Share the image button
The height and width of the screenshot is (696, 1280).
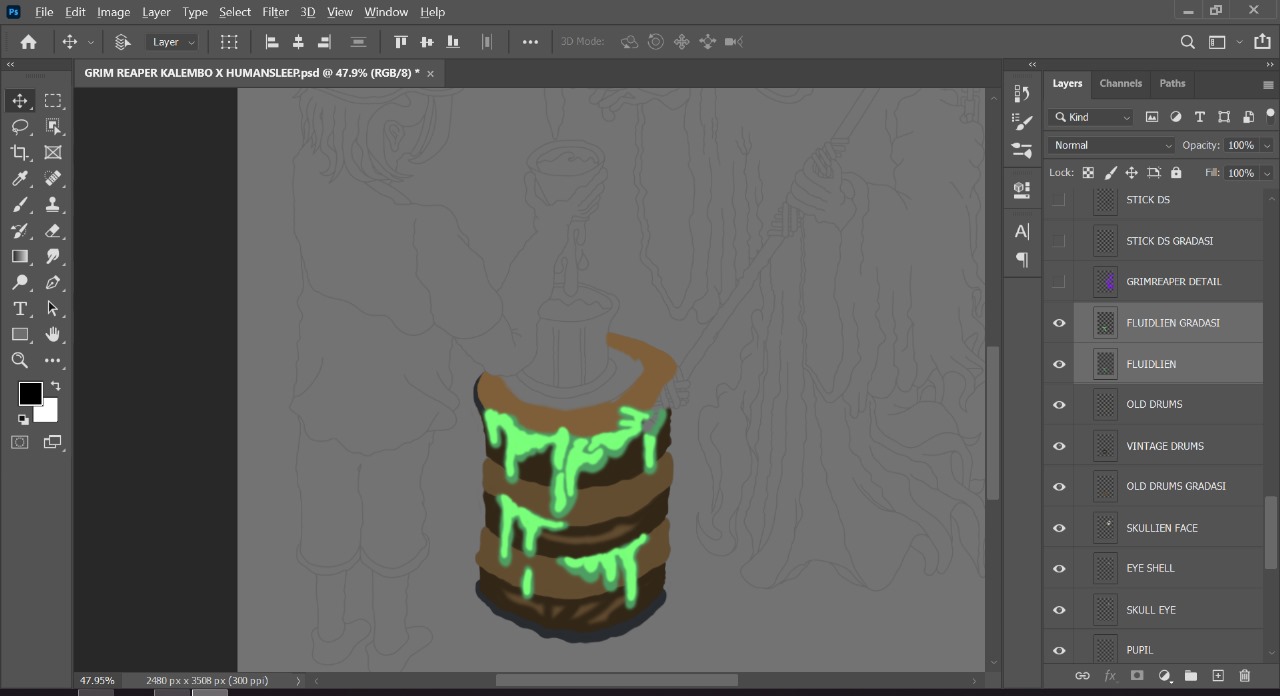1262,42
